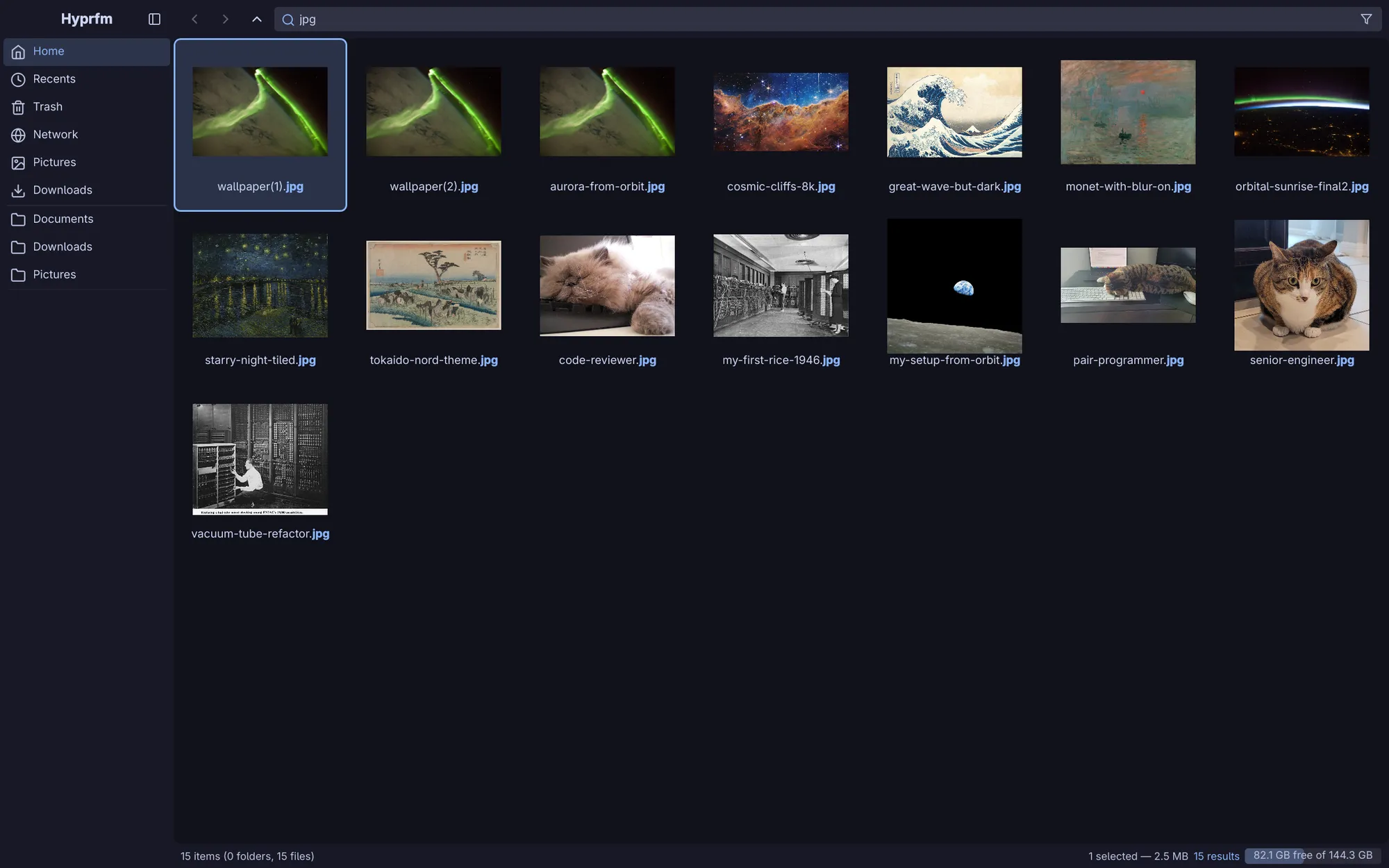Image resolution: width=1389 pixels, height=868 pixels.
Task: Click the Hyprfm app title
Action: 87,19
